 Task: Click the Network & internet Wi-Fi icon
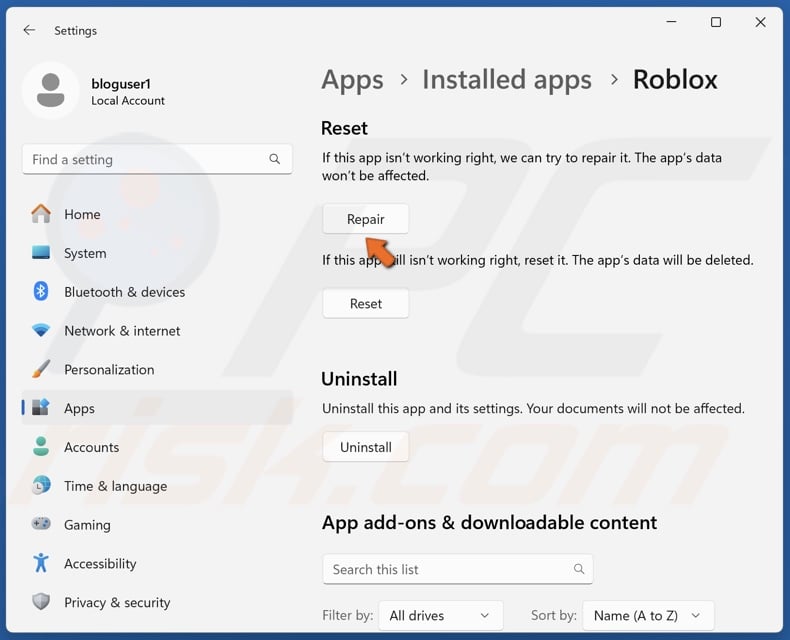click(41, 331)
